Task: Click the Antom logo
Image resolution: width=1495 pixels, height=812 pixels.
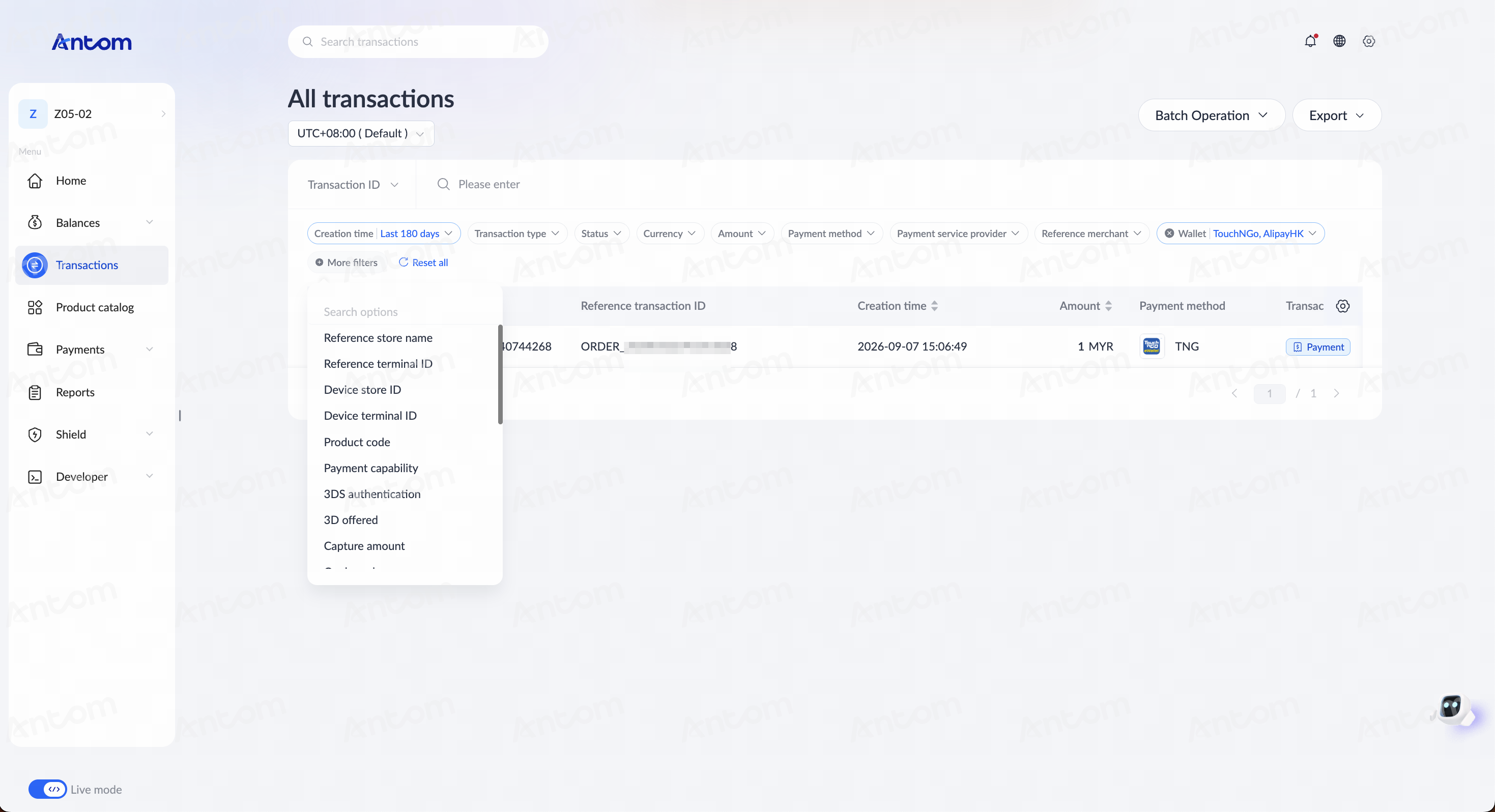Action: [x=92, y=42]
